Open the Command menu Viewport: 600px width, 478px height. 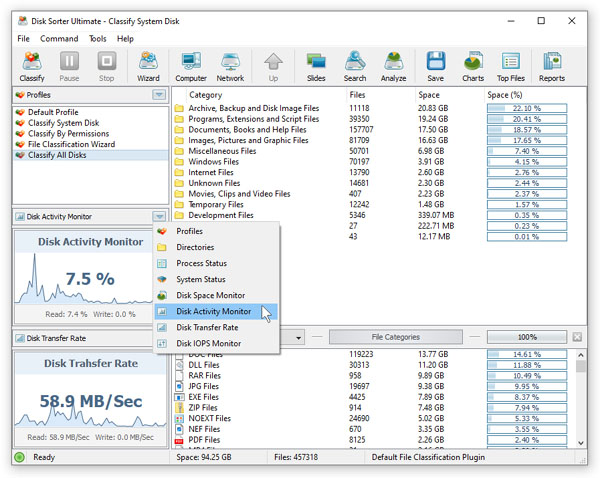[59, 39]
